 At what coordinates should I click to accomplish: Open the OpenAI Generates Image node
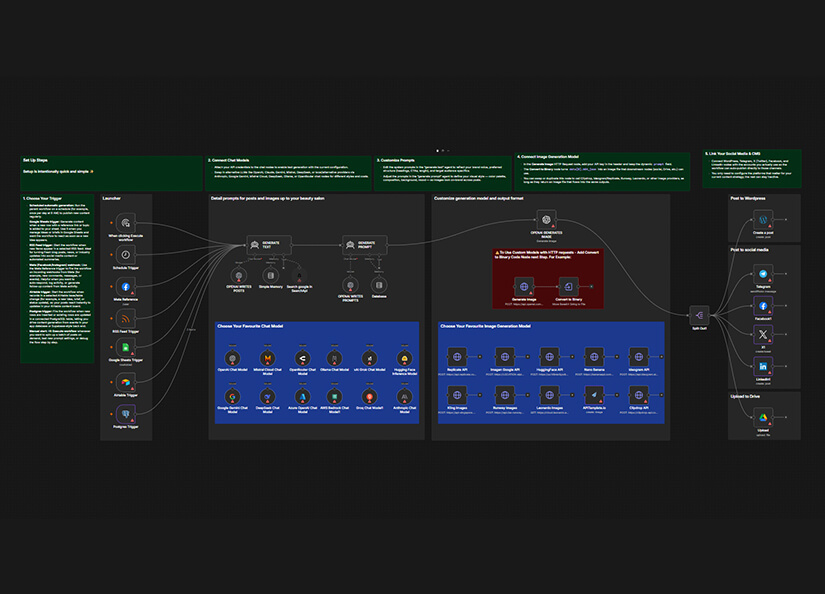click(546, 219)
